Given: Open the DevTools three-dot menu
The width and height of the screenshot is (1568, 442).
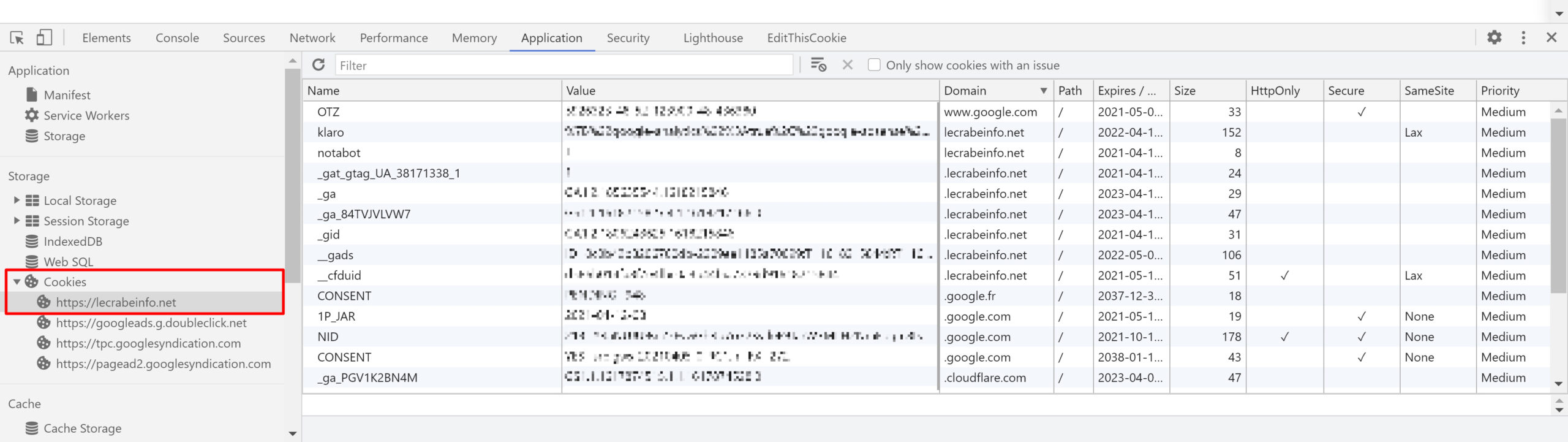Looking at the screenshot, I should (1523, 37).
